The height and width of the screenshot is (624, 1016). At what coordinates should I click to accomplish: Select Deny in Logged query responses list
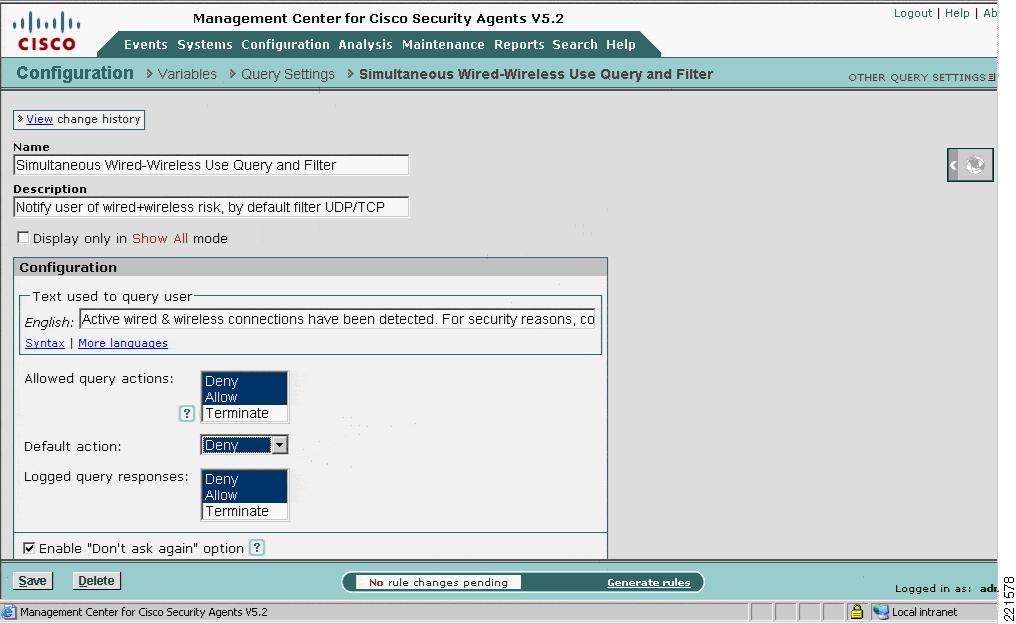244,479
